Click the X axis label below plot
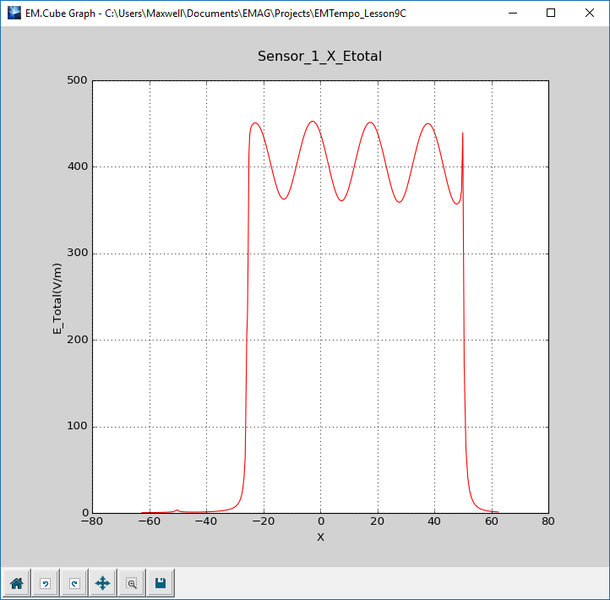 (x=320, y=537)
